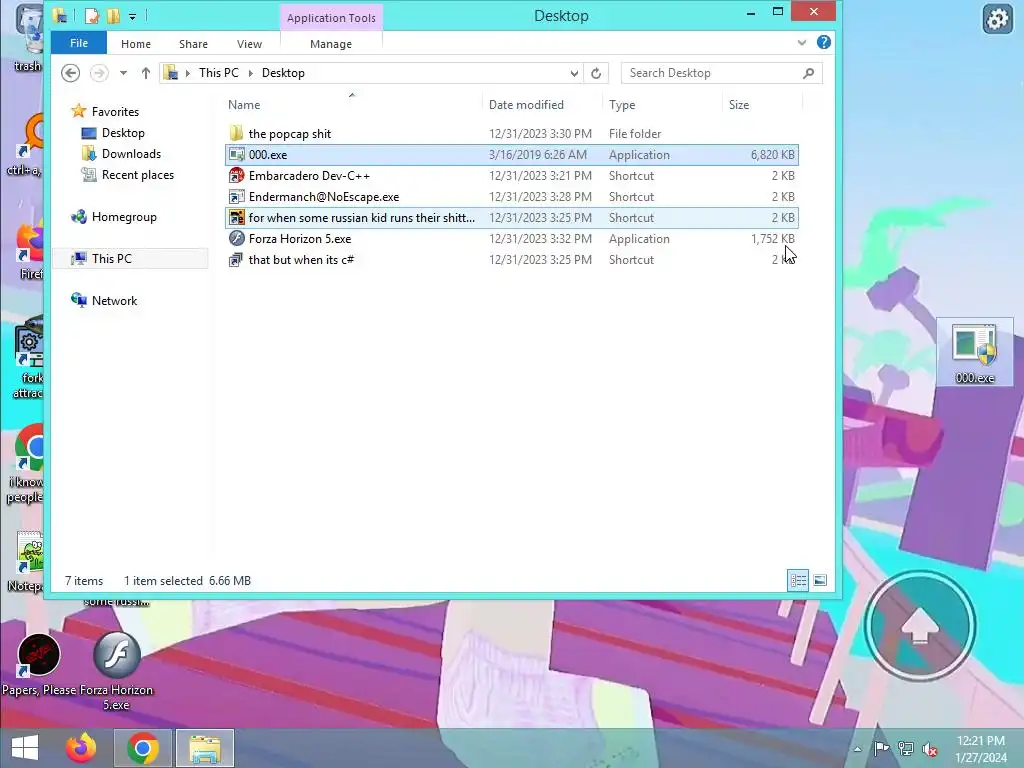The width and height of the screenshot is (1024, 768).
Task: Launch Firefox from the taskbar
Action: click(x=81, y=748)
